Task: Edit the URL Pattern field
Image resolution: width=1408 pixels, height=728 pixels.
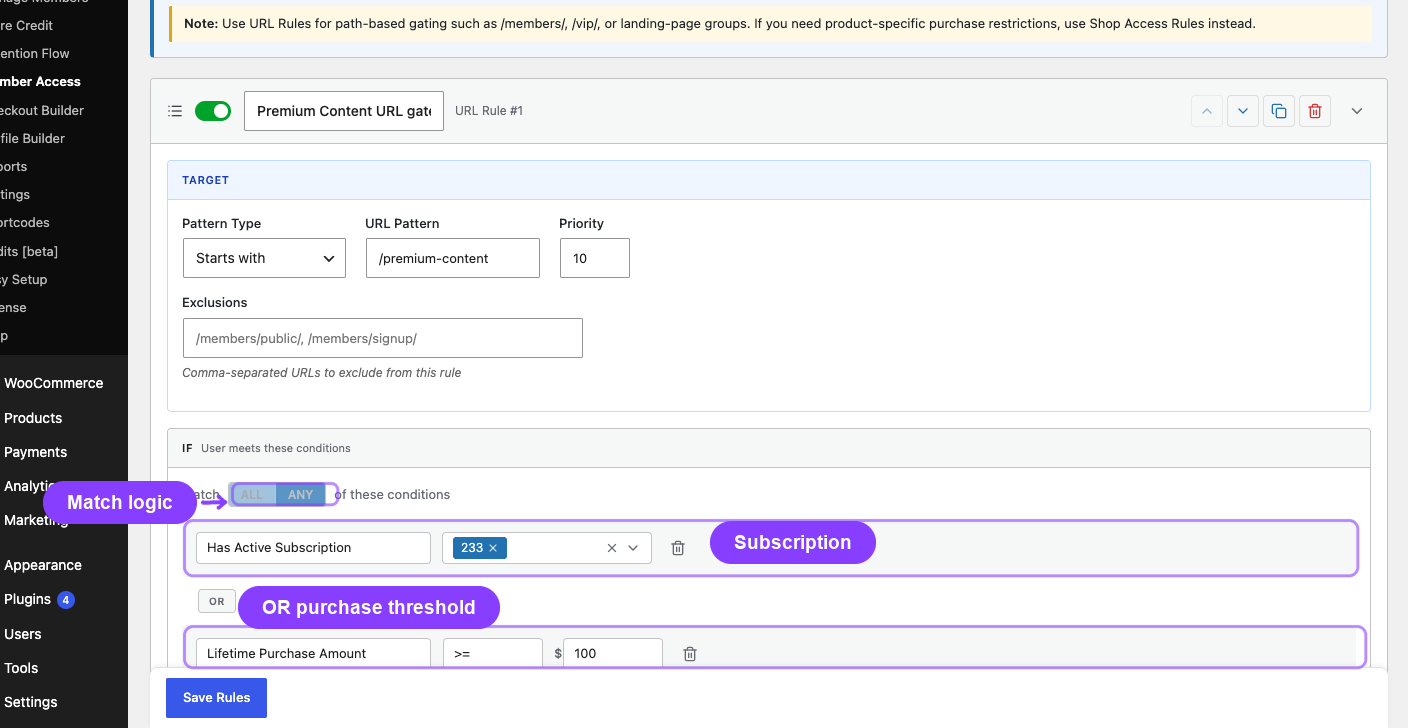Action: pos(453,258)
